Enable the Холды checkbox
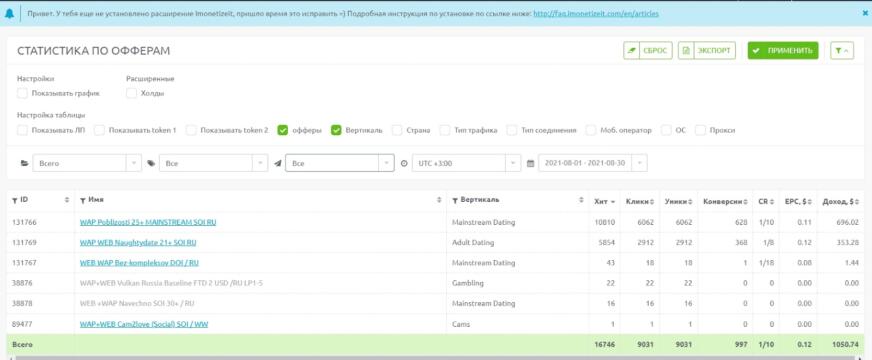The image size is (872, 360). point(131,93)
